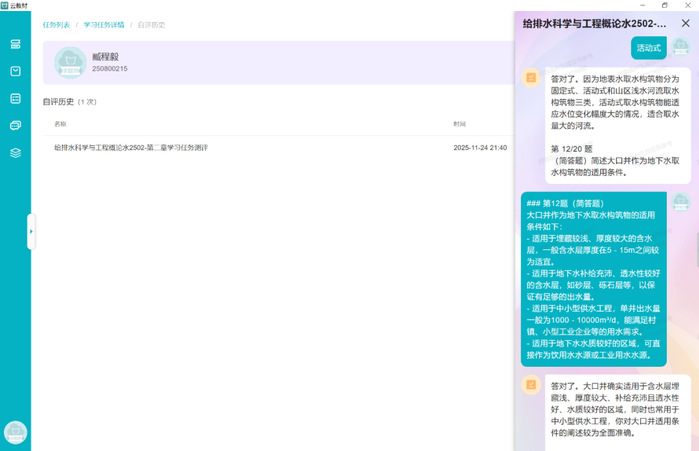Close the chat panel with X
Viewport: 699px width, 451px height.
[x=683, y=22]
